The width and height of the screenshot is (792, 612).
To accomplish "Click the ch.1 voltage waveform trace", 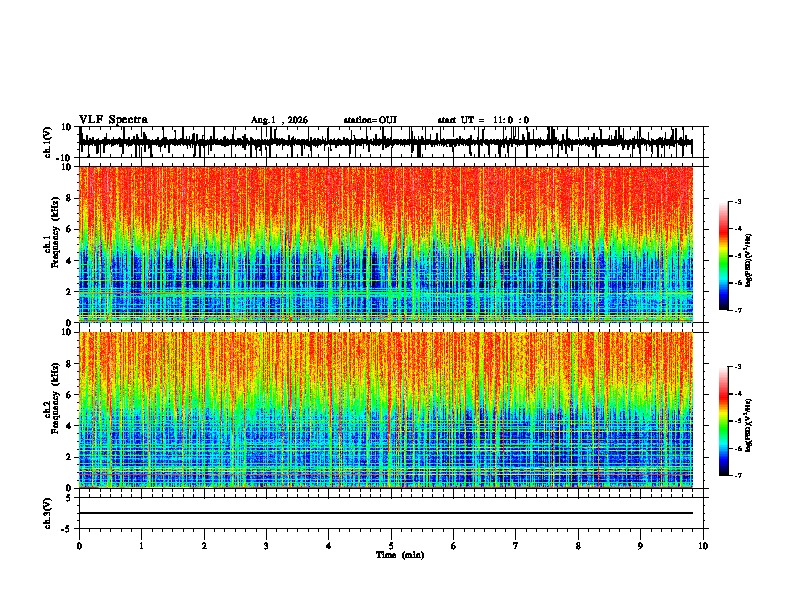I will click(386, 142).
